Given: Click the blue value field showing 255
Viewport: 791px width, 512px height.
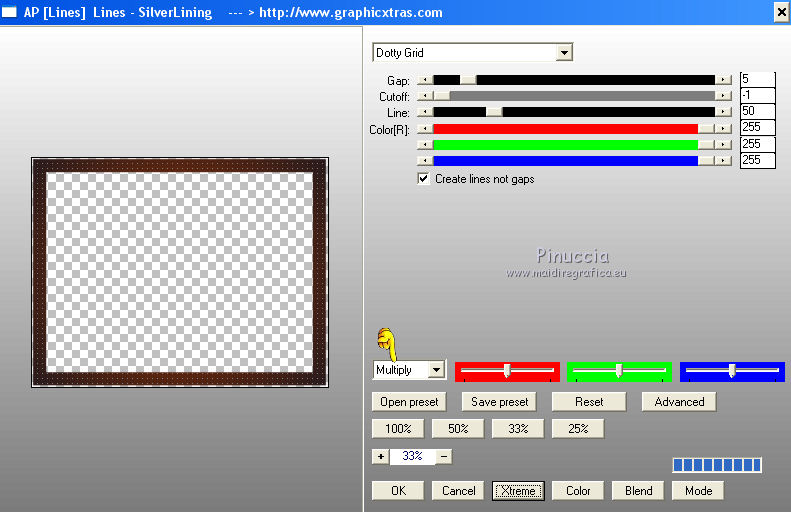Looking at the screenshot, I should (x=757, y=160).
